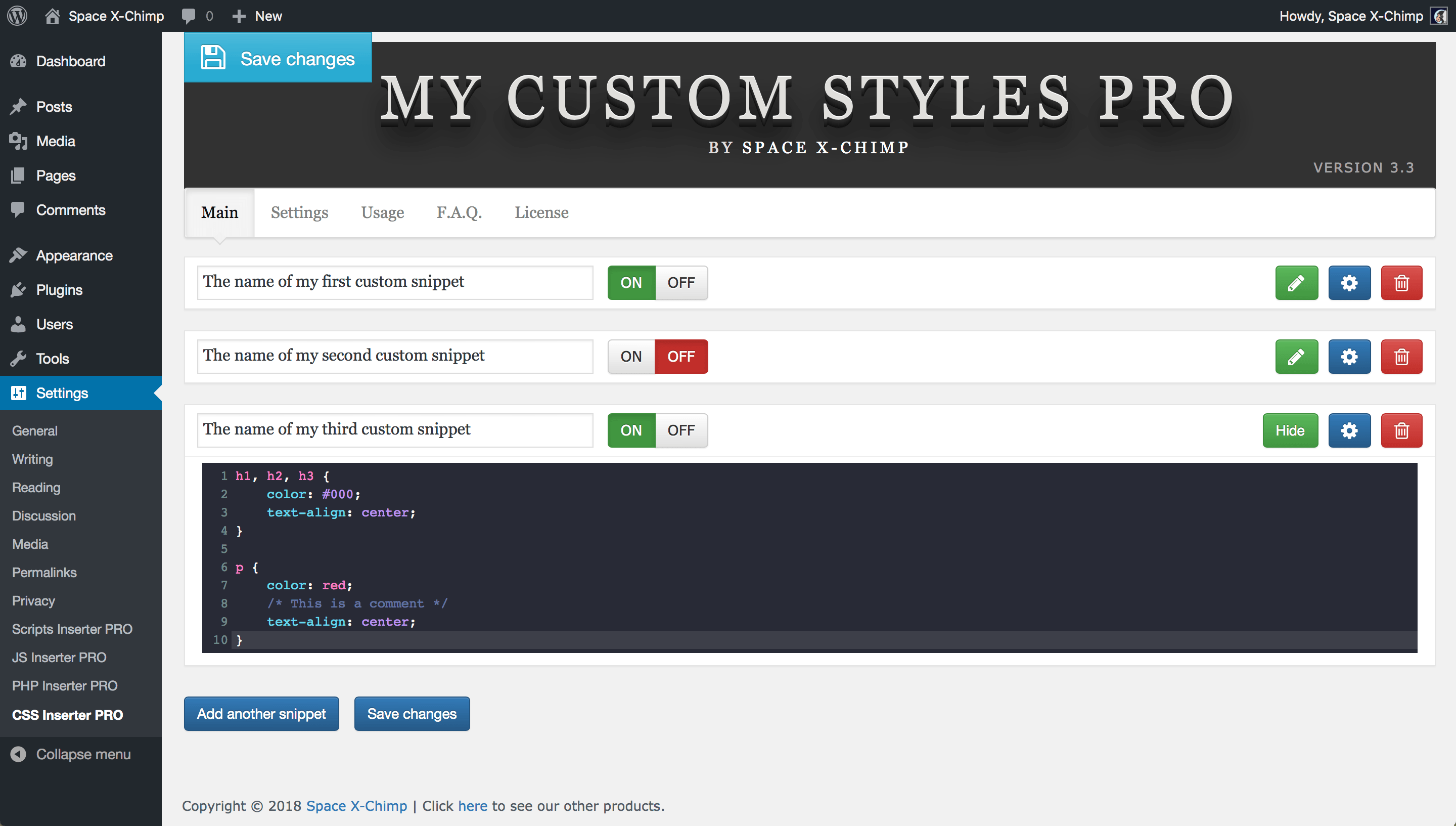Open the Usage tab
Screen dimensions: 1456x826
(x=382, y=212)
